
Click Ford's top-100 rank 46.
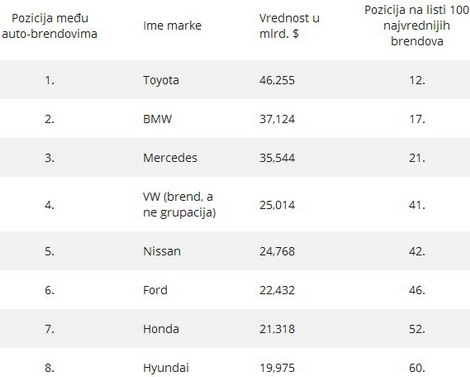(x=417, y=290)
